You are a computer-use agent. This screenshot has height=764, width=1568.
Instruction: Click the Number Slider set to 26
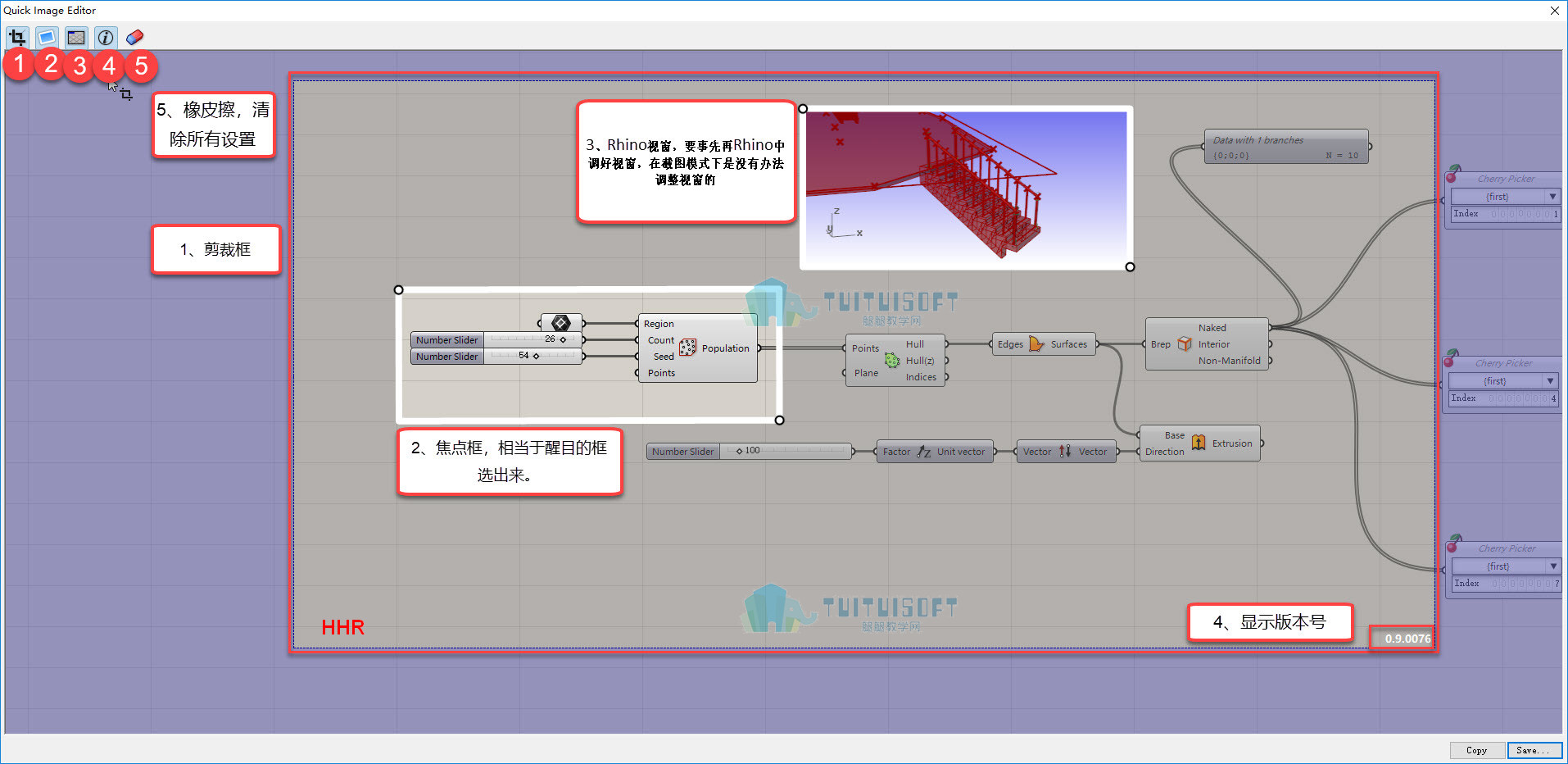click(x=496, y=339)
